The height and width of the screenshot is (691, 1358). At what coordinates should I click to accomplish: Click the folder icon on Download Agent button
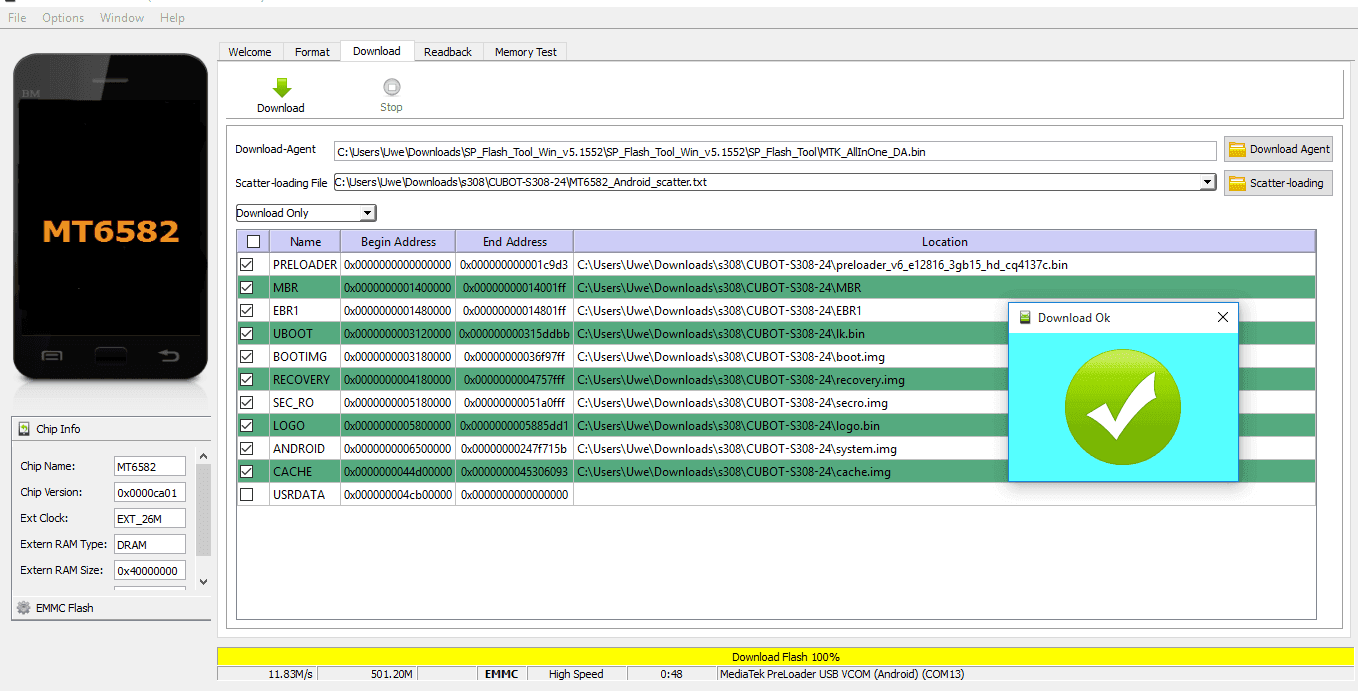point(1238,149)
